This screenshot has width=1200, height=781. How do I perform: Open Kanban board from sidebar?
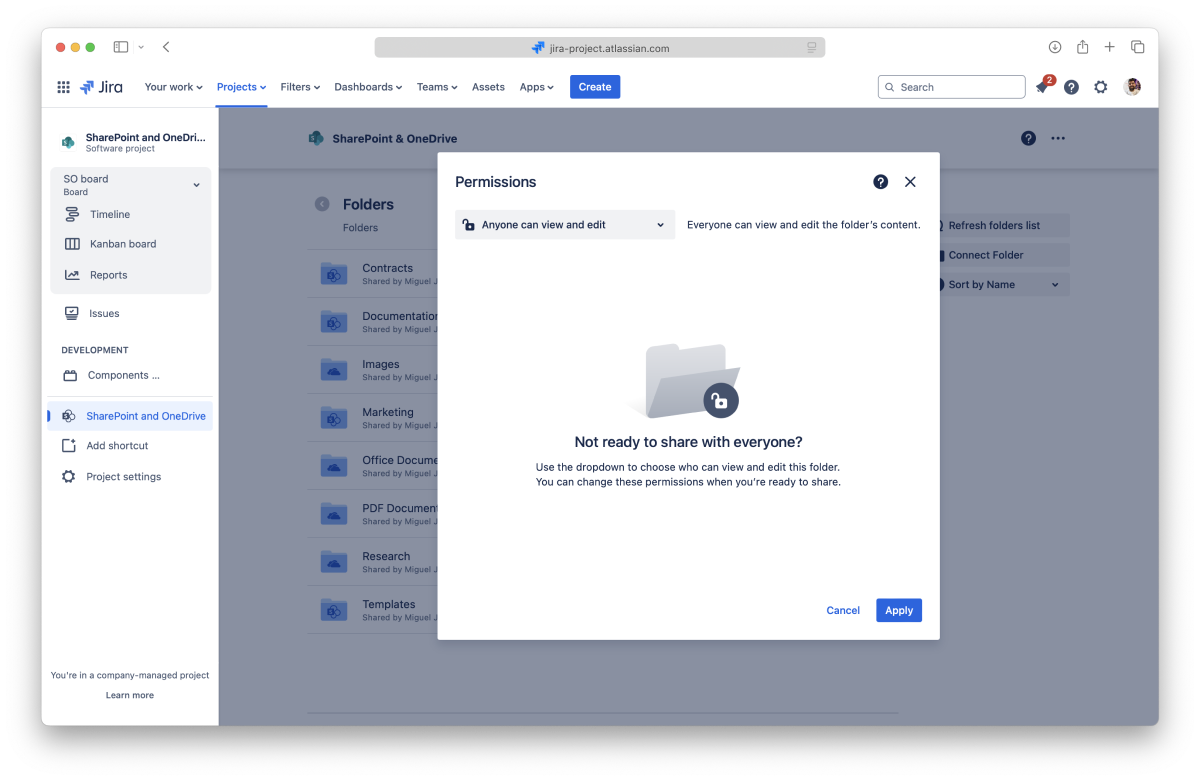tap(122, 244)
